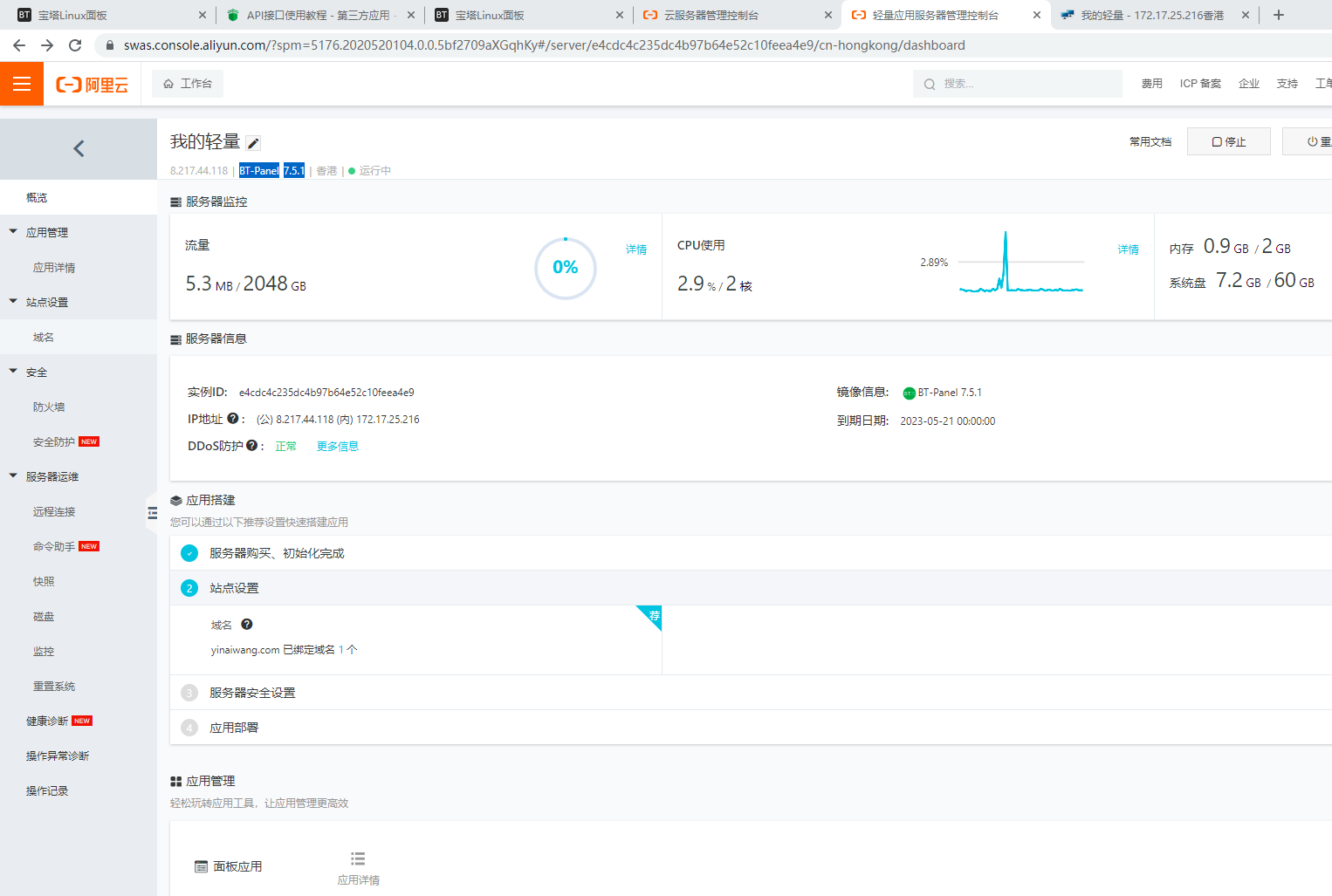Collapse the 应用管理 sidebar group
This screenshot has height=896, width=1332.
13,232
